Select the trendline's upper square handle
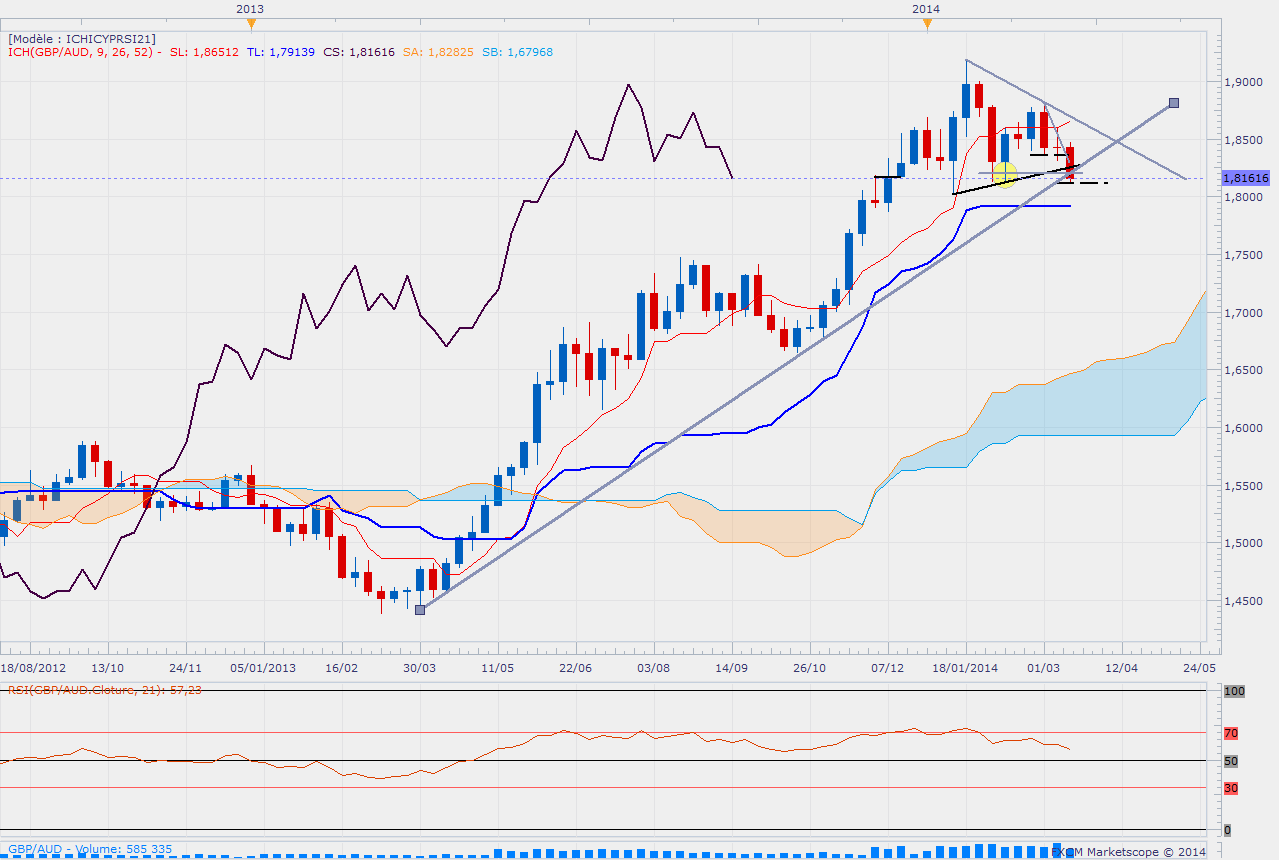1279x860 pixels. coord(1174,102)
